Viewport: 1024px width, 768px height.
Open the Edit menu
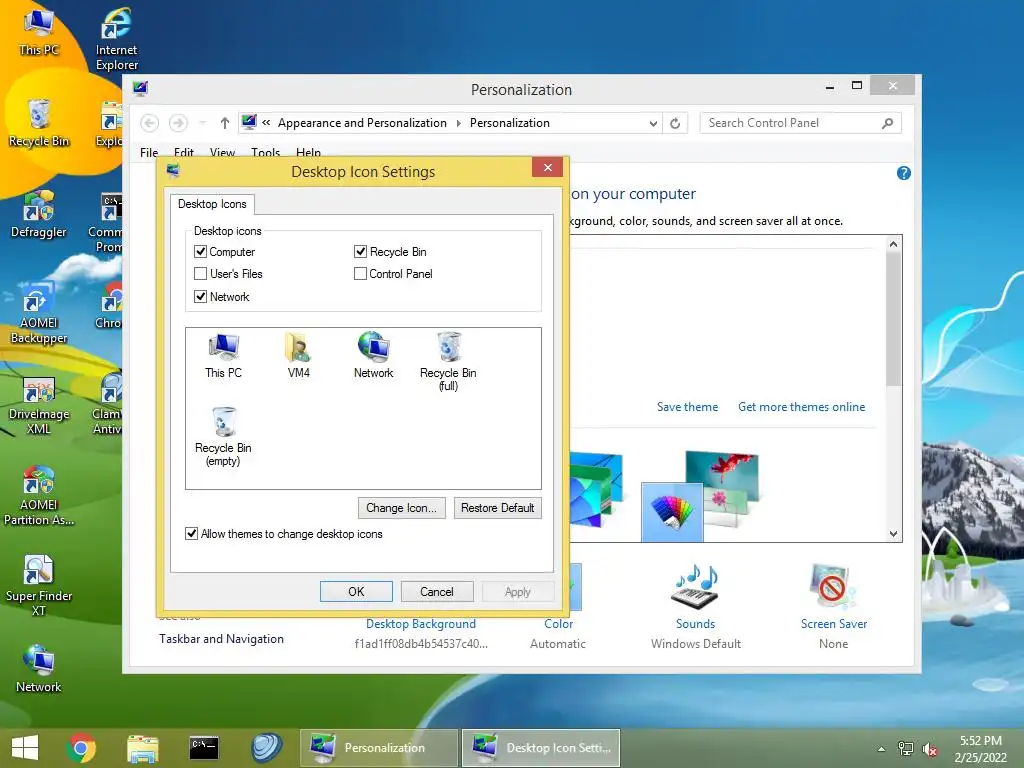tap(184, 152)
